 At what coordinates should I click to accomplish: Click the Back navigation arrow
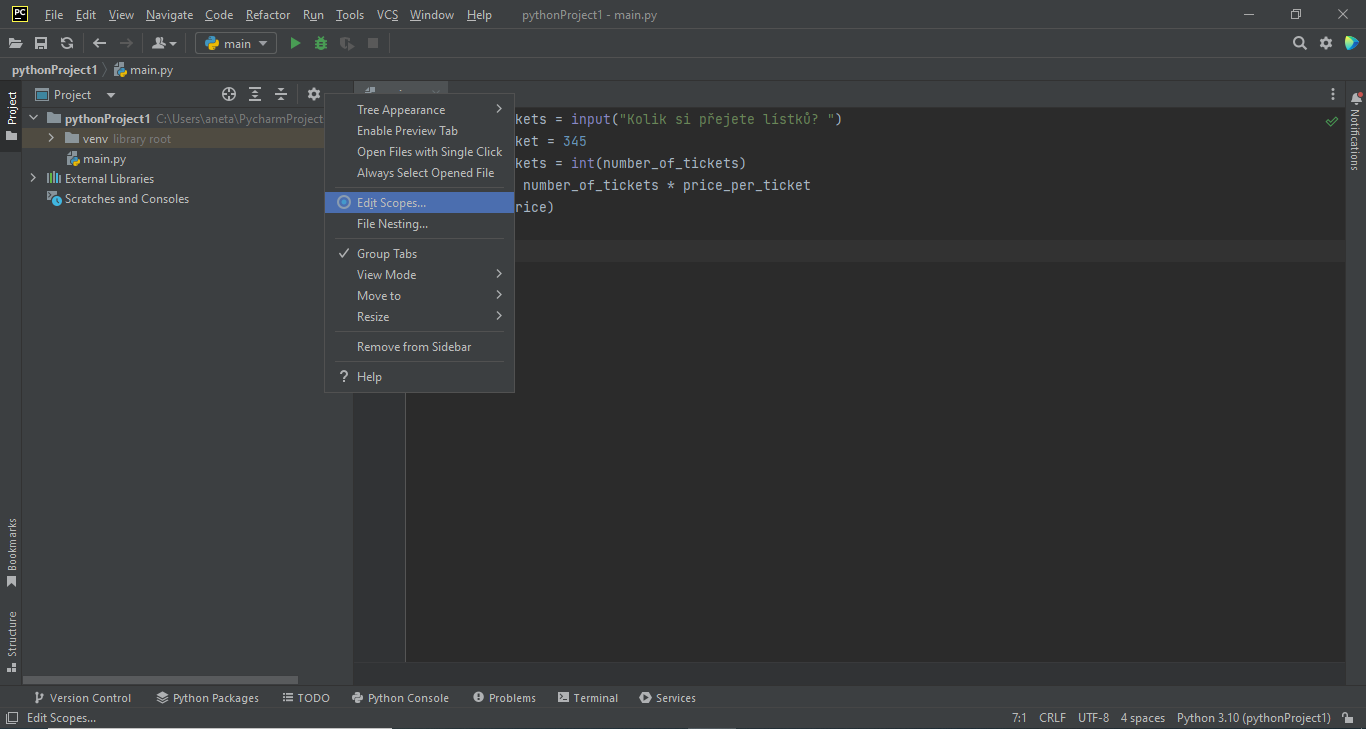pos(97,43)
